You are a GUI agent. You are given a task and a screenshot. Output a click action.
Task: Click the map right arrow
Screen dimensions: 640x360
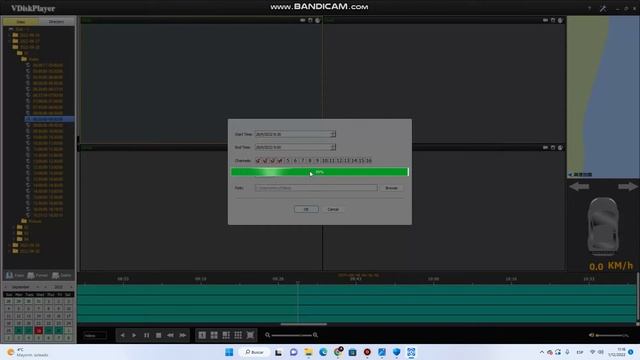click(628, 187)
